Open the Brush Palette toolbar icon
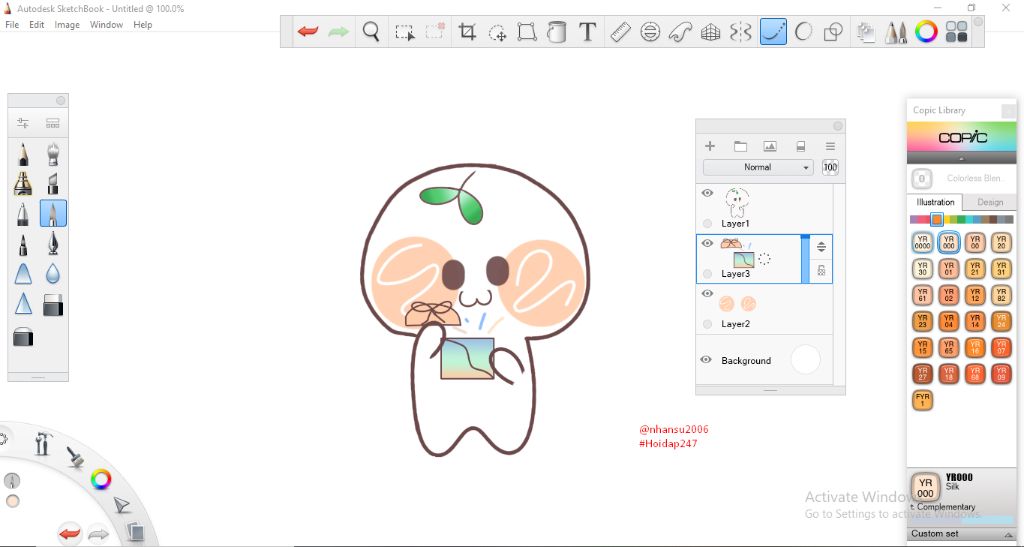The height and width of the screenshot is (547, 1024). coord(895,32)
